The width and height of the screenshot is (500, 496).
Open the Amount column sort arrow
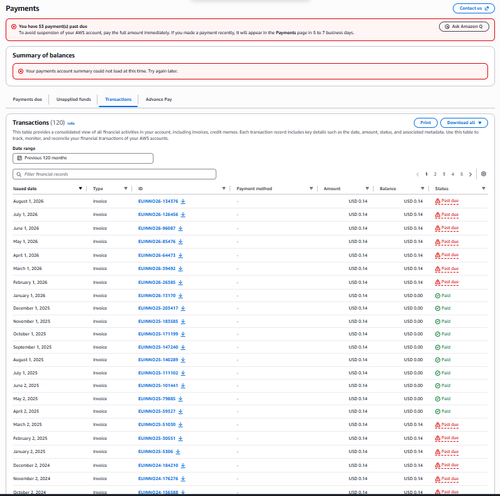(367, 188)
